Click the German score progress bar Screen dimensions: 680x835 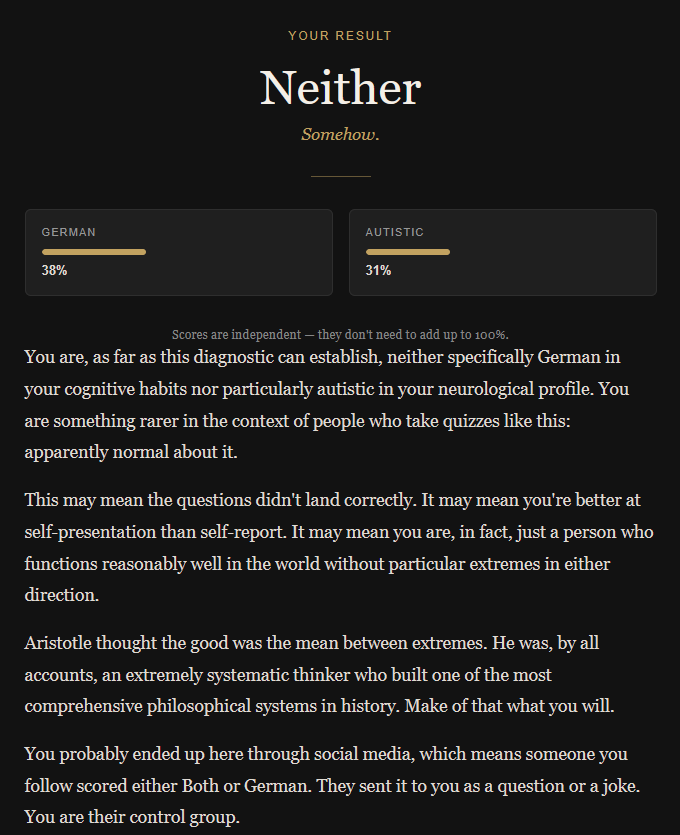pyautogui.click(x=94, y=252)
